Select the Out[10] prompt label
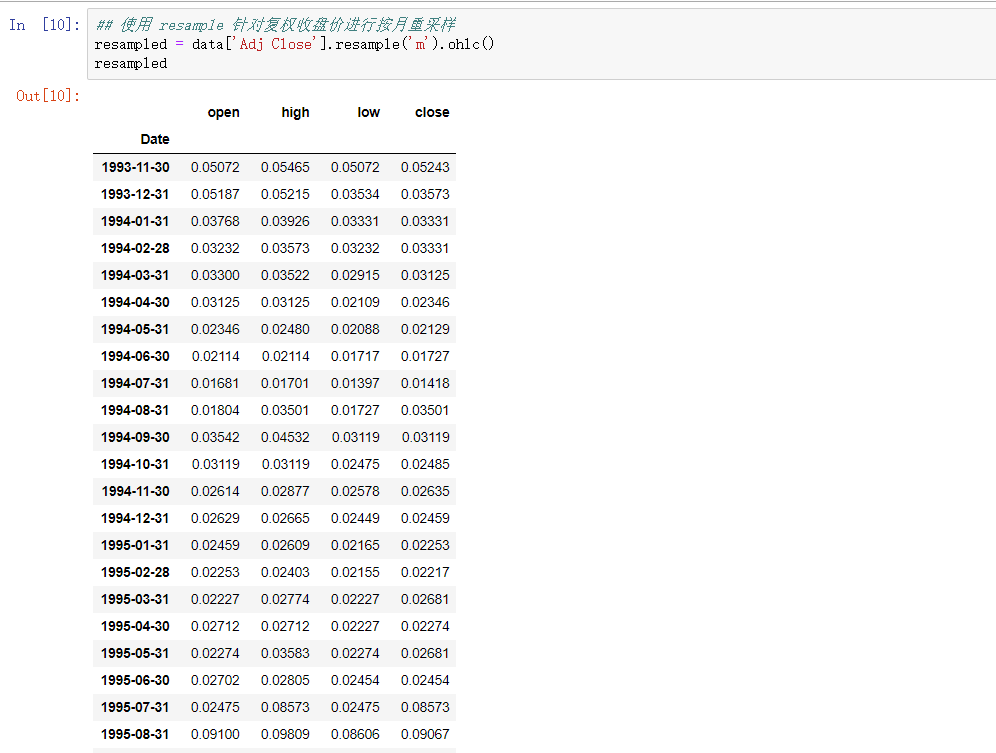996x753 pixels. 48,96
